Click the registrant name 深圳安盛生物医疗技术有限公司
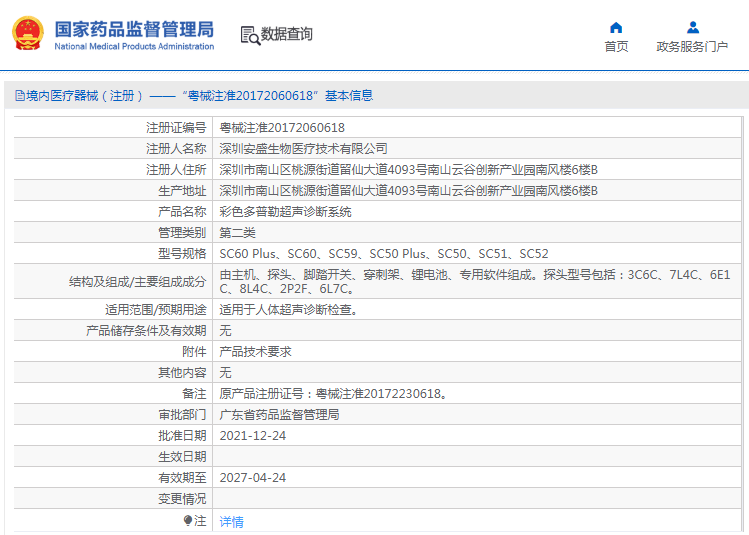The image size is (749, 535). tap(303, 149)
